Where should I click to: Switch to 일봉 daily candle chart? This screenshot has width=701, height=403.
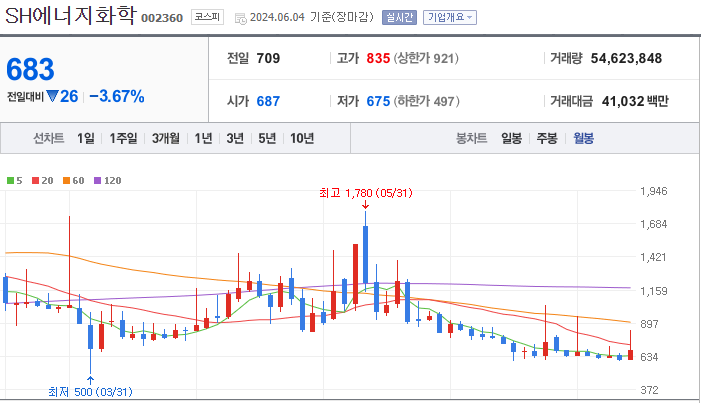tap(511, 138)
